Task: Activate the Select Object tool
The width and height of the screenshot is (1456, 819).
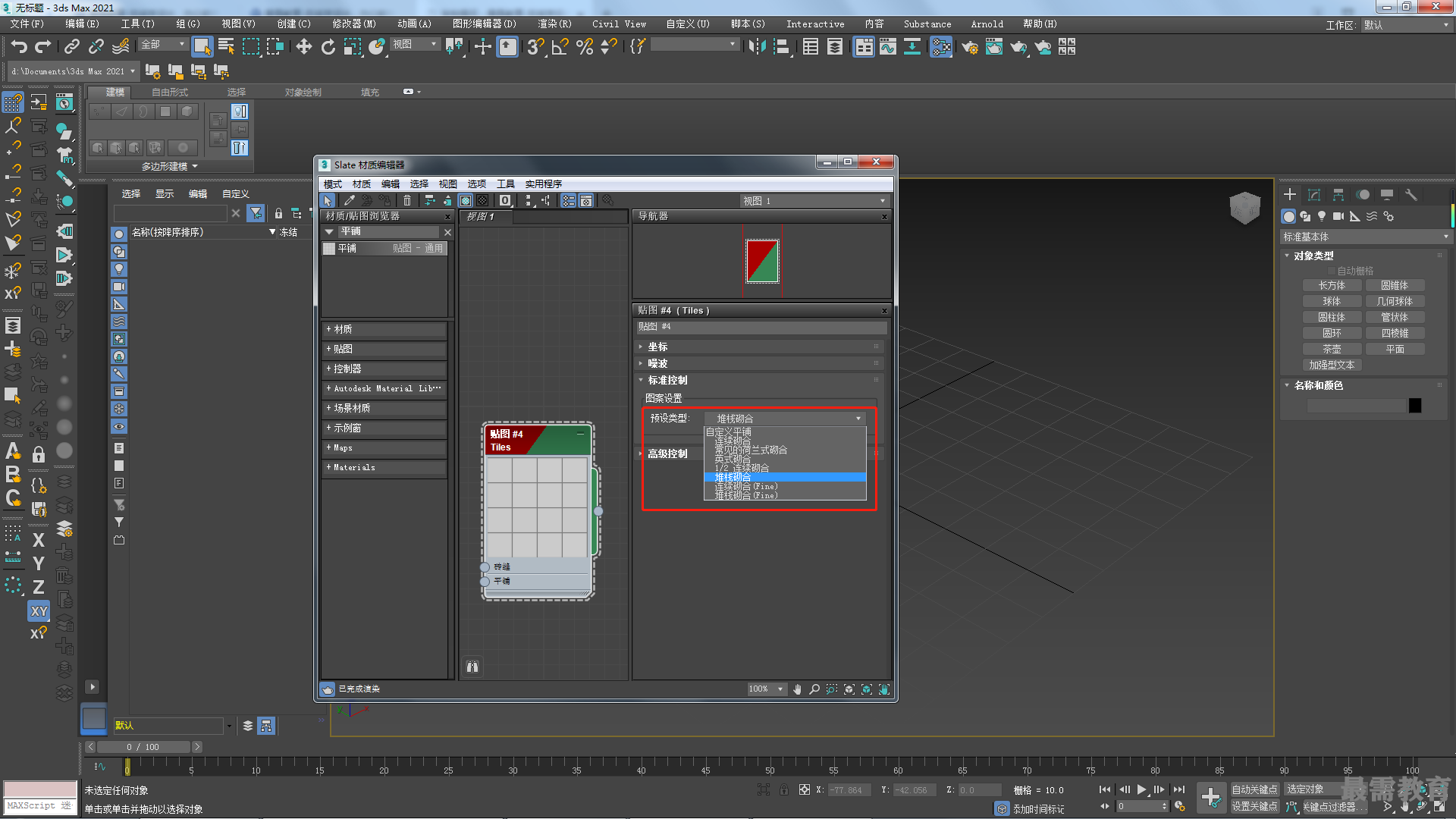Action: coord(202,47)
